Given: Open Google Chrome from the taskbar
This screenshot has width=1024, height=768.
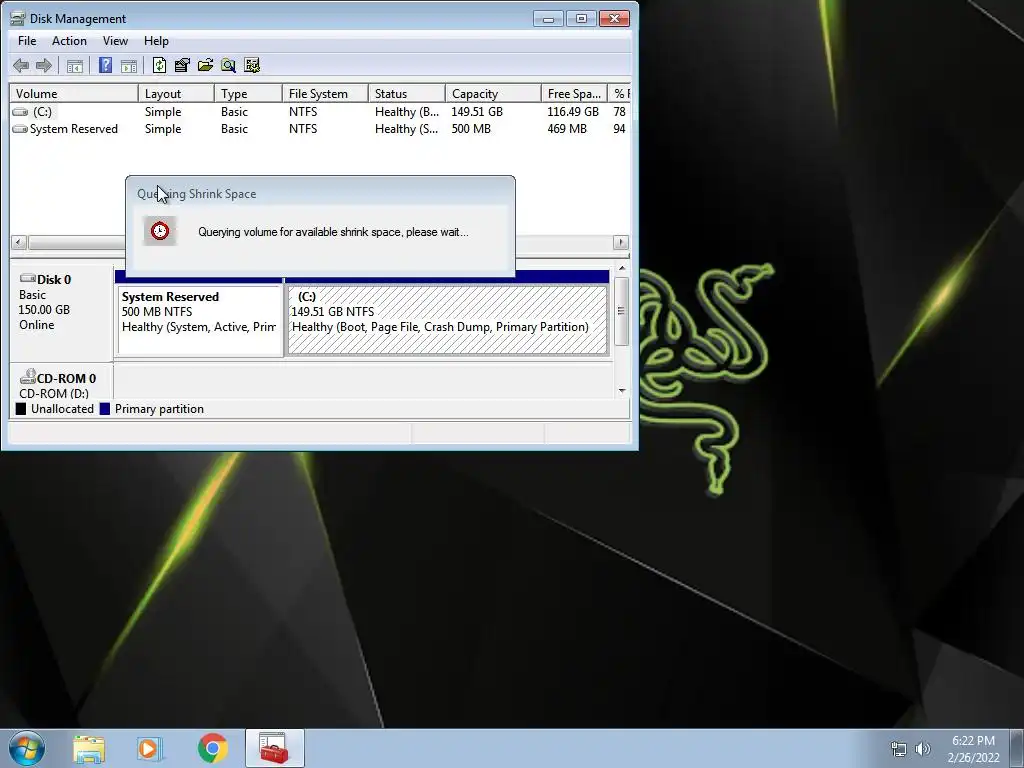Looking at the screenshot, I should tap(212, 748).
